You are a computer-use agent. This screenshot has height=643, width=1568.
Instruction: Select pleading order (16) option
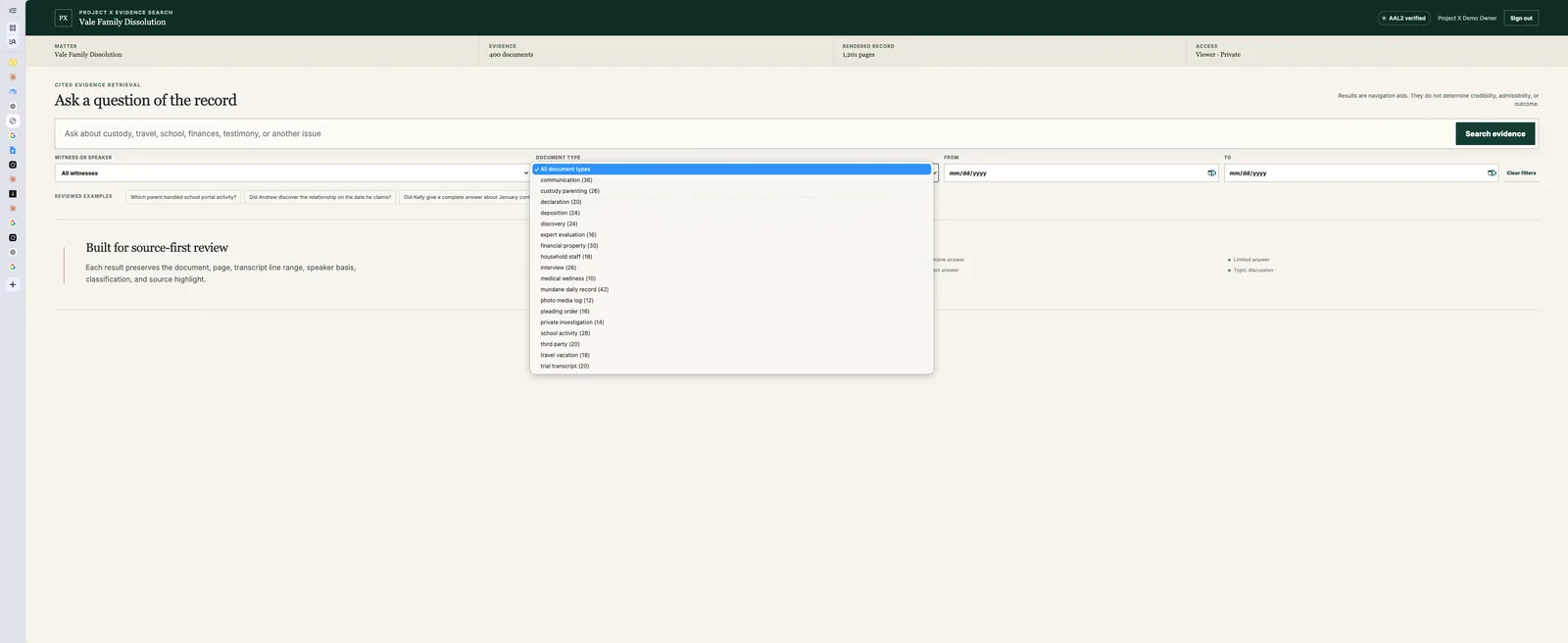point(731,312)
